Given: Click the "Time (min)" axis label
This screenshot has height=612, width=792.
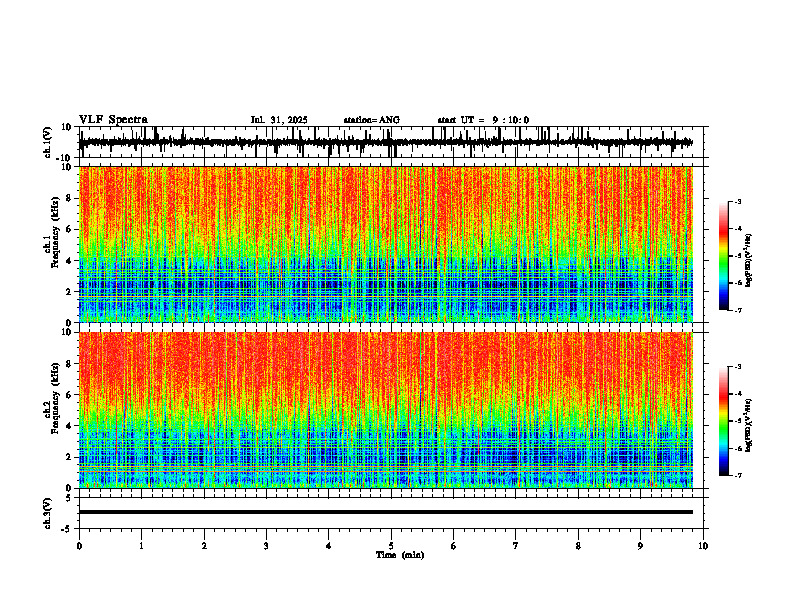Looking at the screenshot, I should (x=400, y=555).
